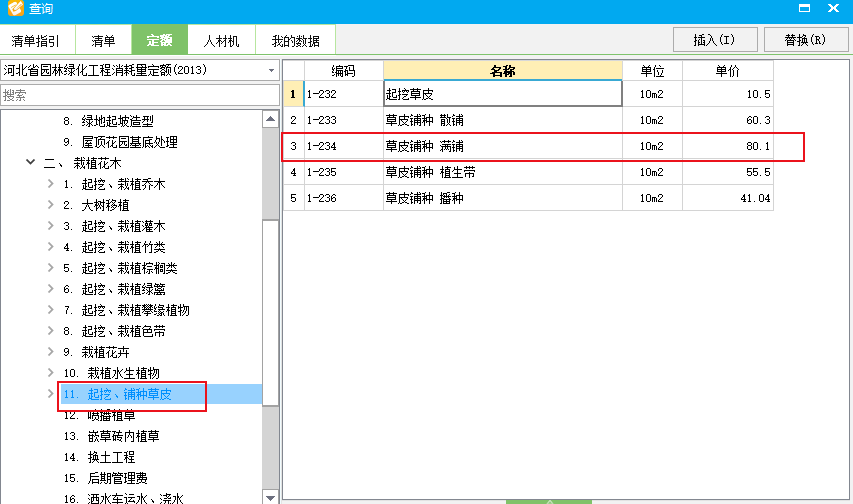This screenshot has width=853, height=504.
Task: Select tree item 后期管理费
Action: point(105,478)
